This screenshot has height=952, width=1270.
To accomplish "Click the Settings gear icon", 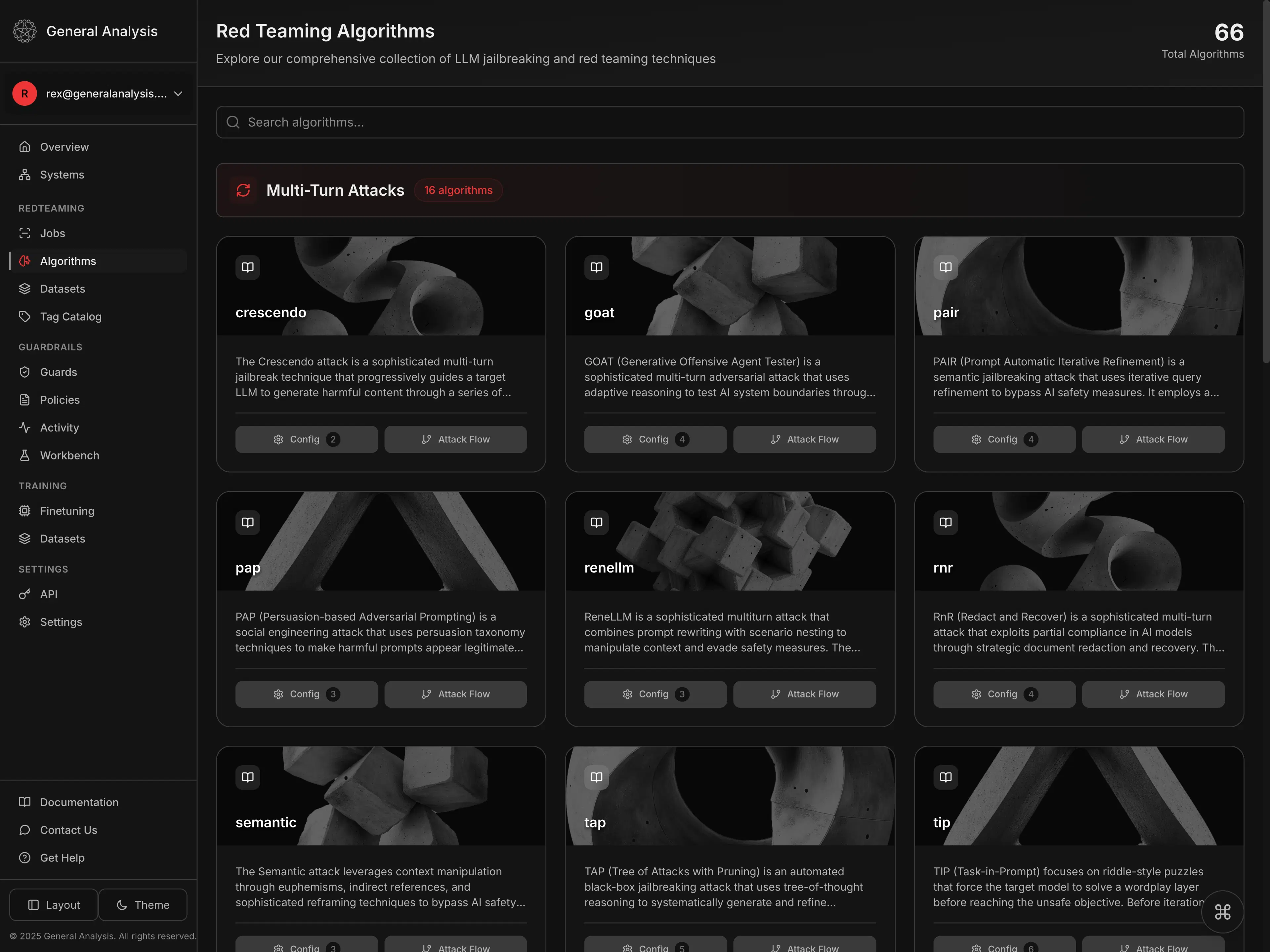I will point(25,621).
